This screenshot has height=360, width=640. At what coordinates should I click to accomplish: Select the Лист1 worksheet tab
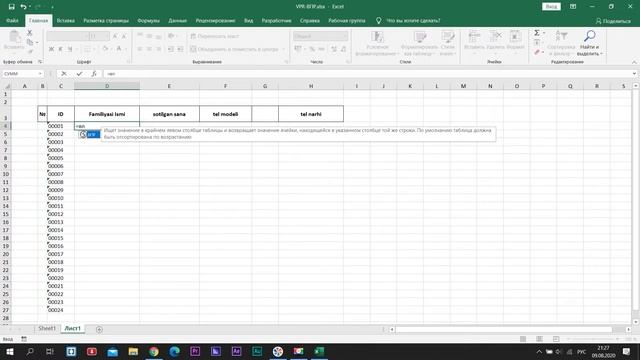(73, 329)
